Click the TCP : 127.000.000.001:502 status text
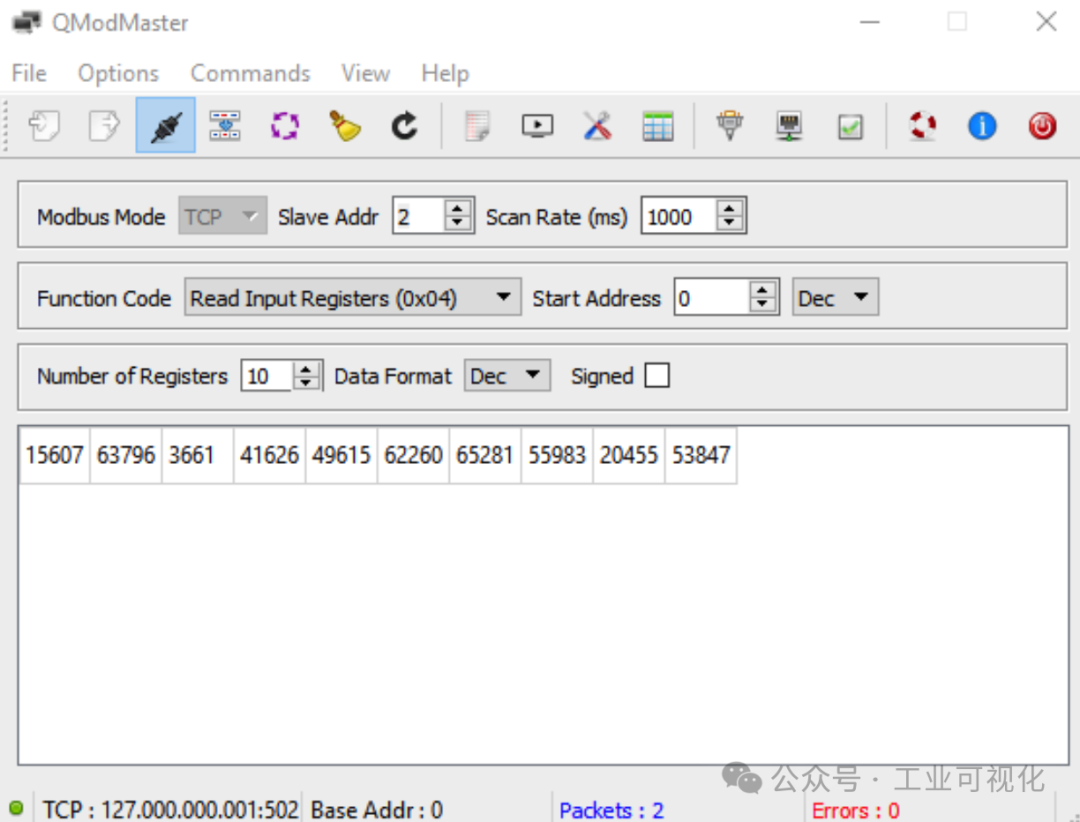 [x=170, y=809]
